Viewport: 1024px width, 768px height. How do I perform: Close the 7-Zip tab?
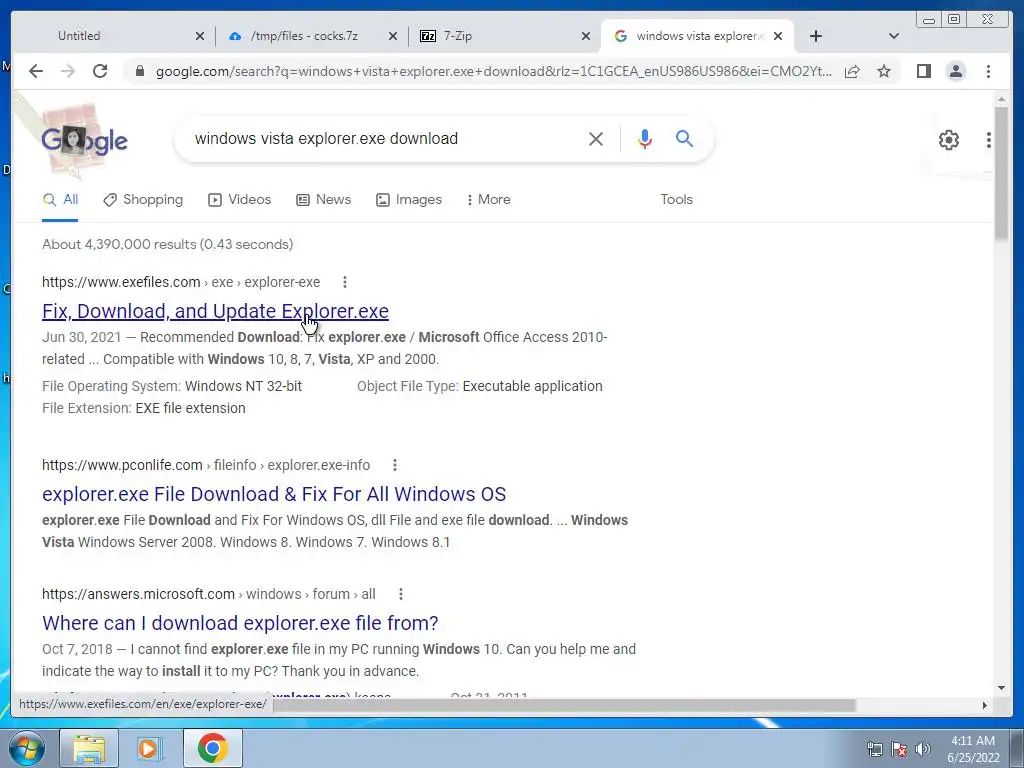click(x=586, y=36)
